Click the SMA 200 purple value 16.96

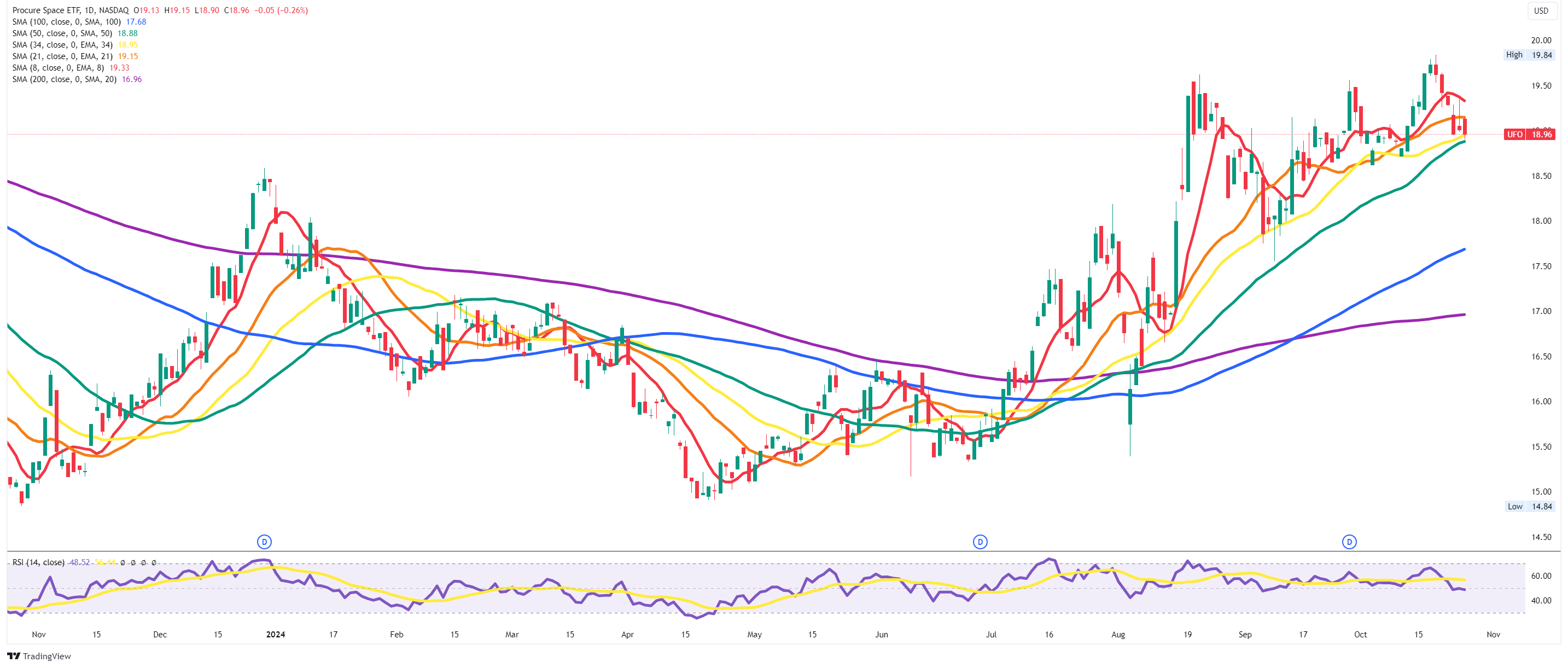[131, 79]
